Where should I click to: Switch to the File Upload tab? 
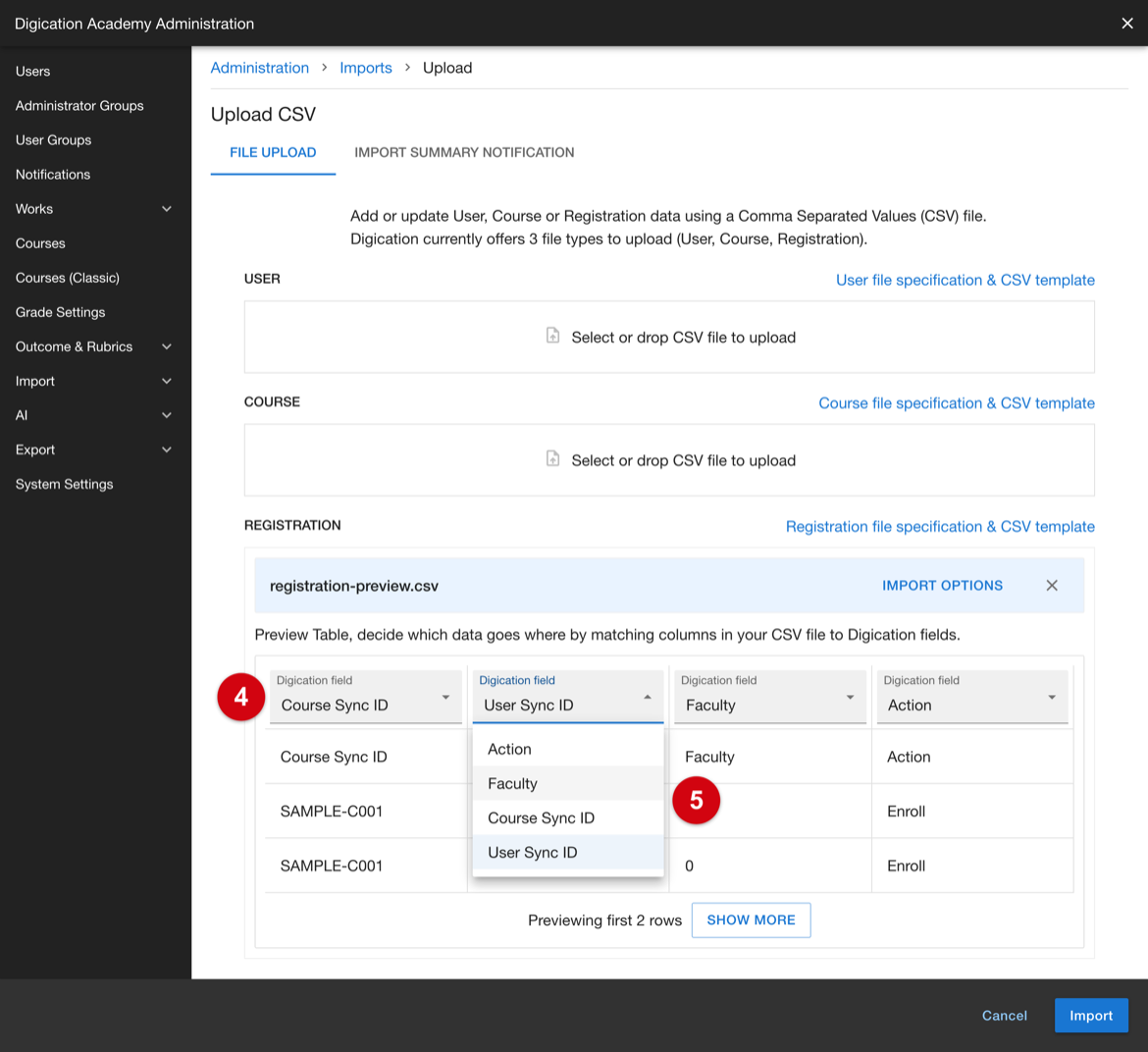click(273, 152)
